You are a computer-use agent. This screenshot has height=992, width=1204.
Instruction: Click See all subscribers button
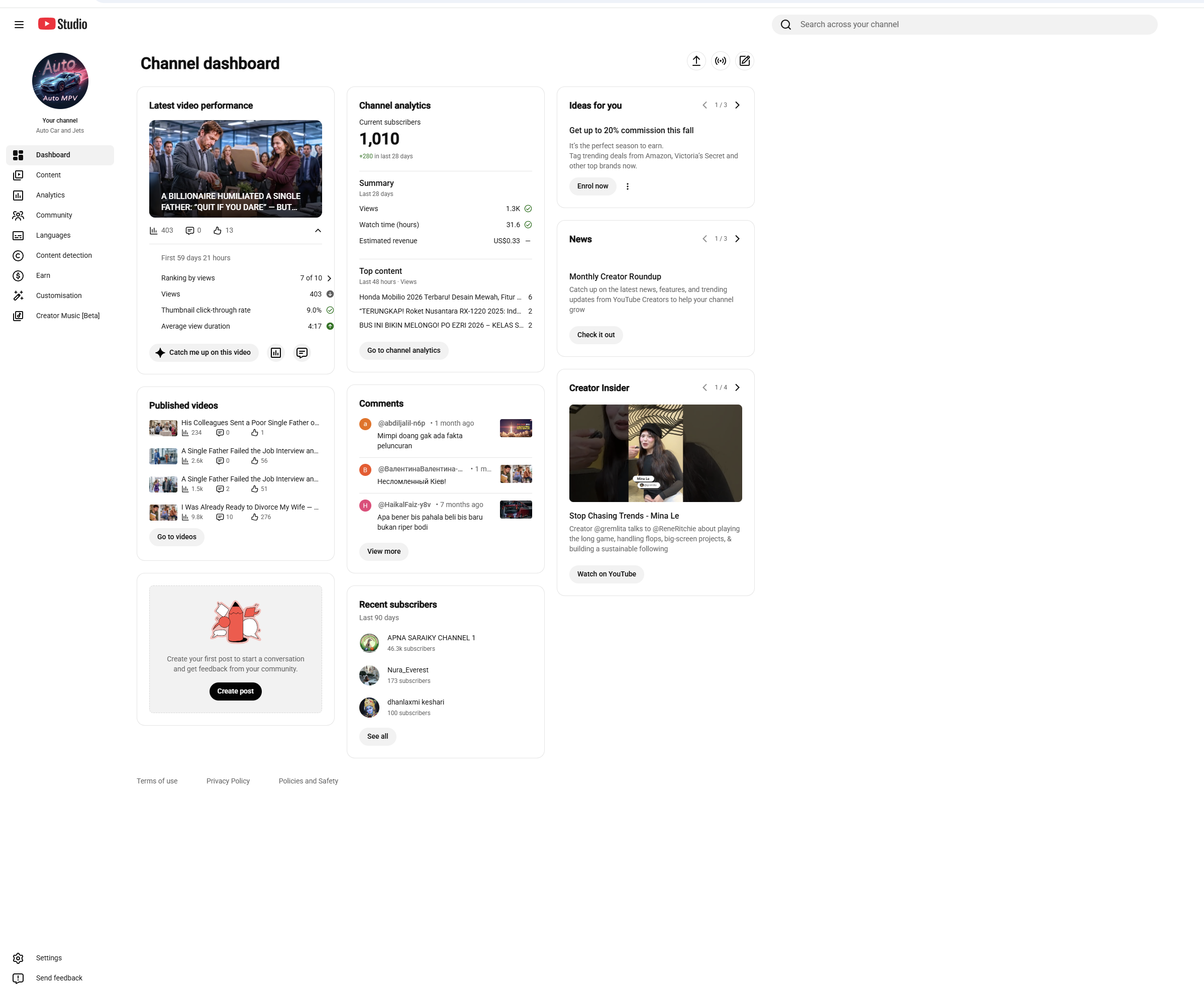tap(377, 737)
